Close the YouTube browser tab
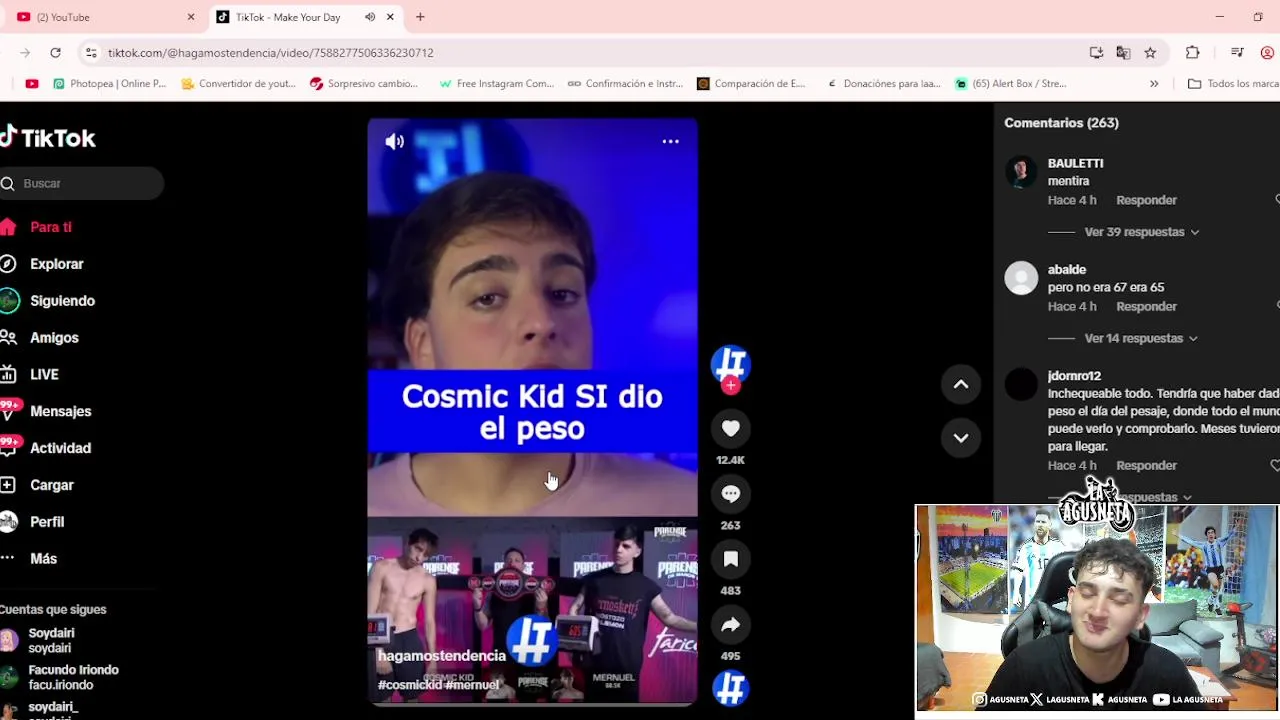This screenshot has width=1280, height=720. [191, 17]
